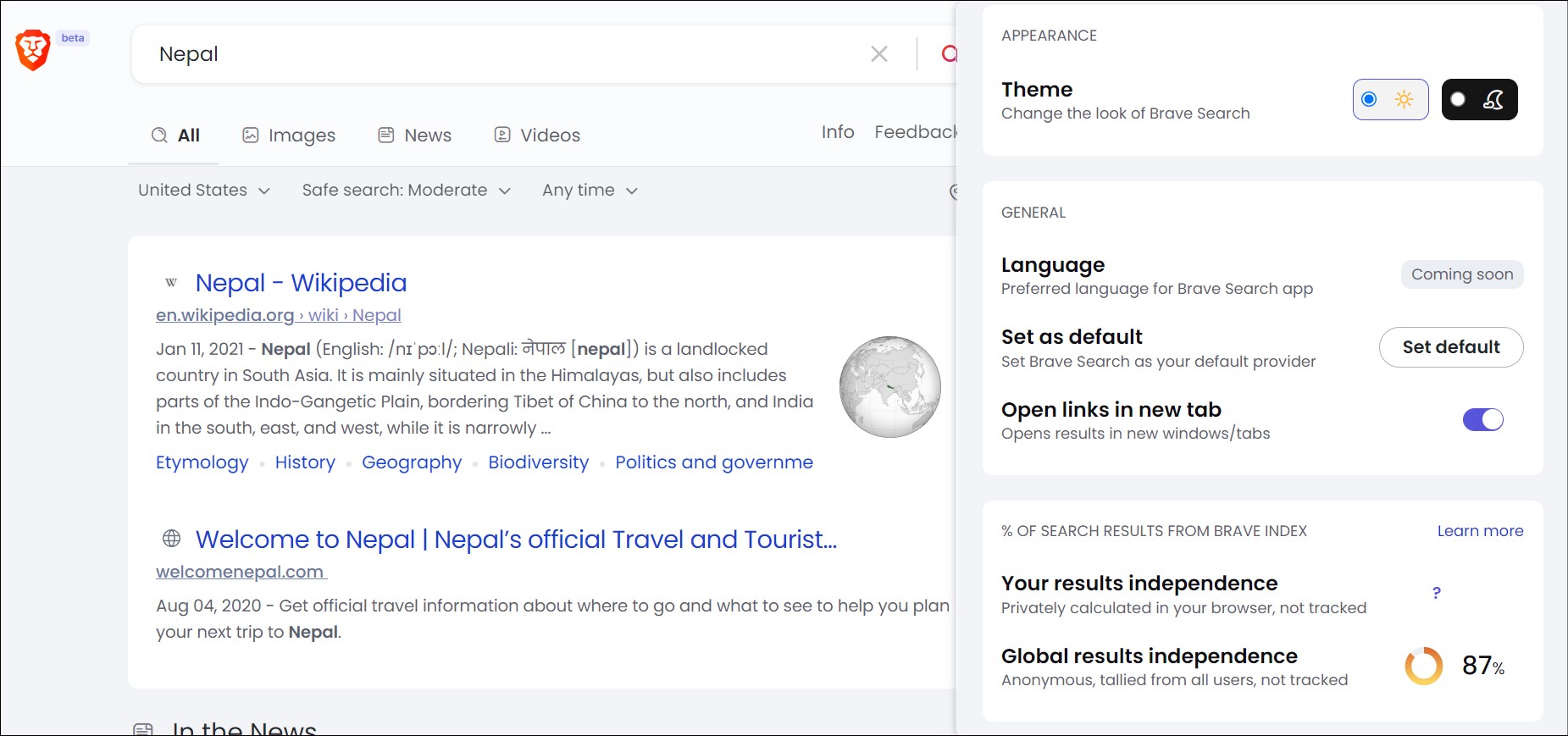This screenshot has width=1568, height=736.
Task: Click the Wikipedia W favicon
Action: coord(171,283)
